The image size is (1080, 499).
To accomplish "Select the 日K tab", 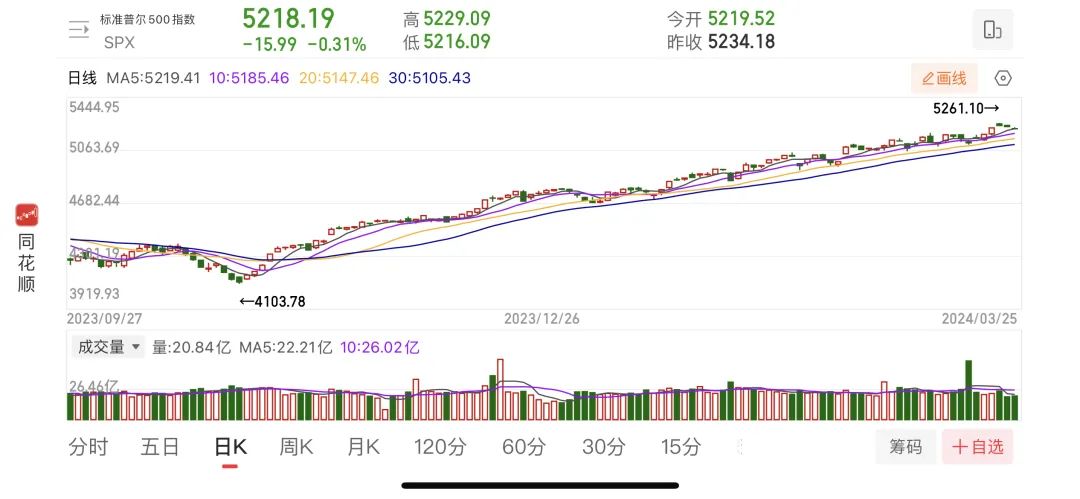I will click(230, 447).
